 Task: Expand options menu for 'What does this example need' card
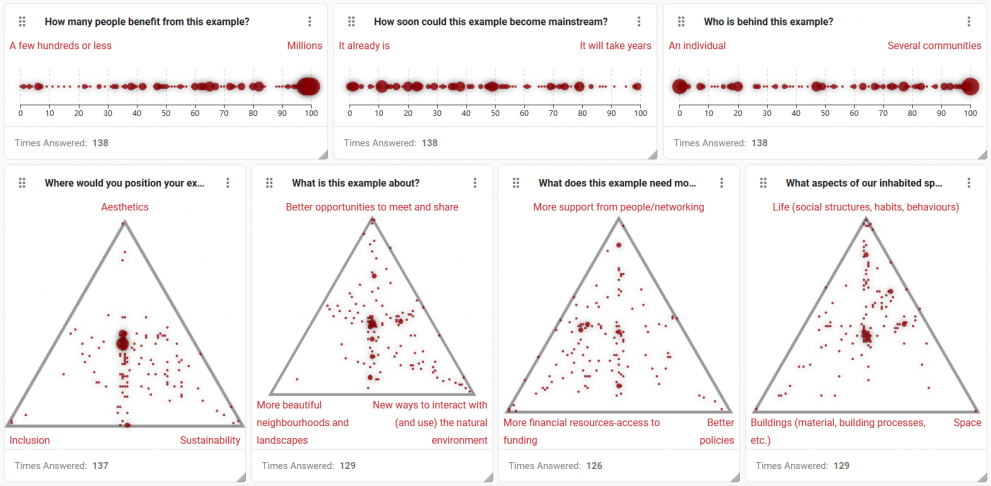point(723,183)
